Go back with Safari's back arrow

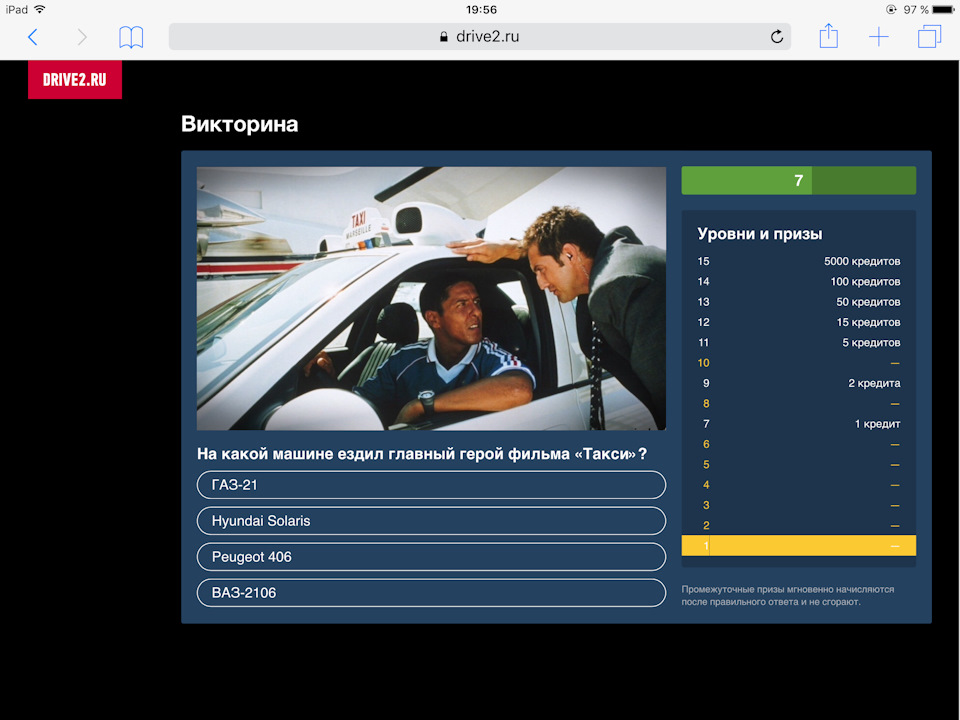[33, 37]
